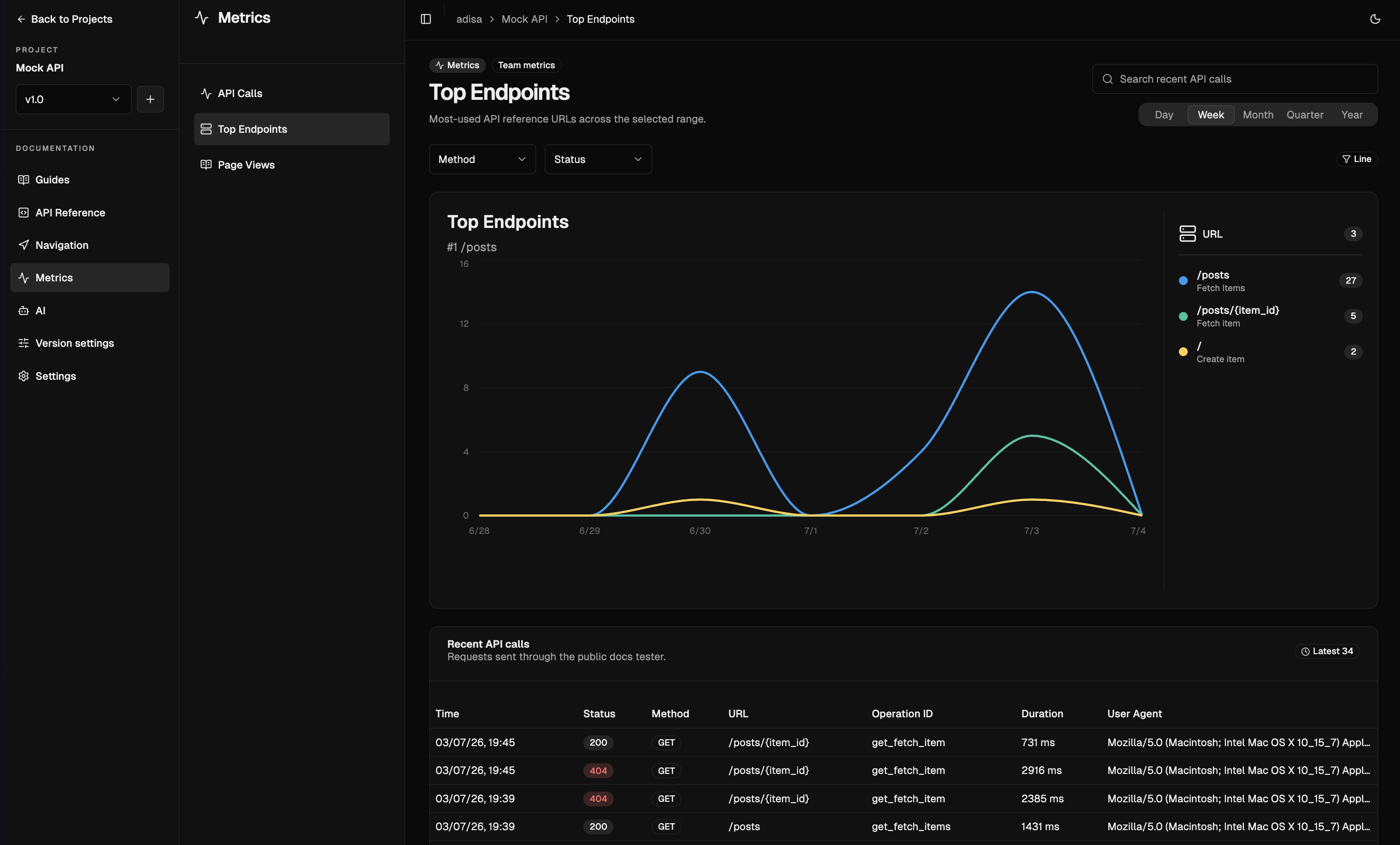Click the Page Views book icon
1400x845 pixels.
pyautogui.click(x=206, y=165)
